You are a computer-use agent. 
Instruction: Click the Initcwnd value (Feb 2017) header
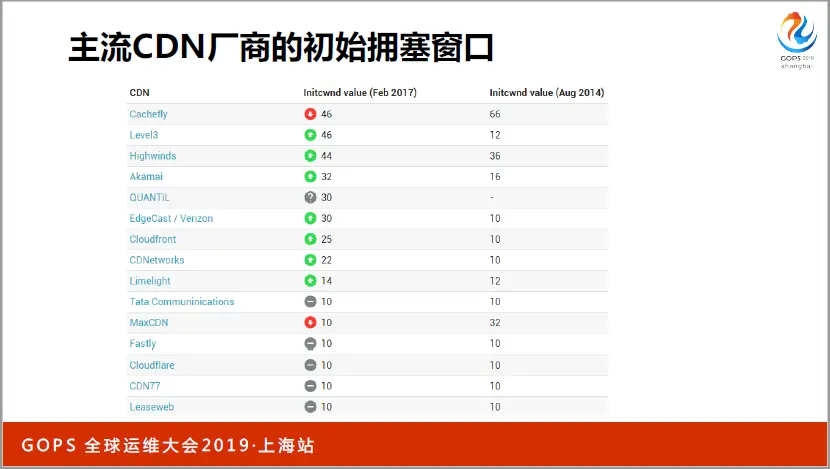(x=360, y=93)
